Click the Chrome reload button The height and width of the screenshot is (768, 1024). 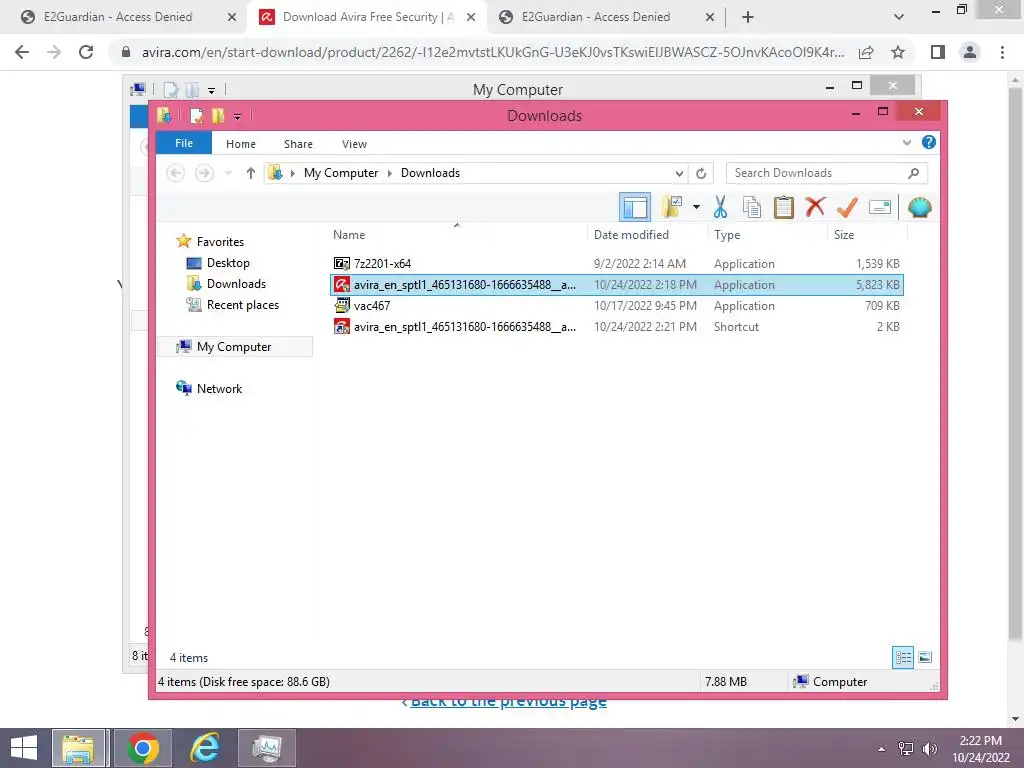(86, 52)
